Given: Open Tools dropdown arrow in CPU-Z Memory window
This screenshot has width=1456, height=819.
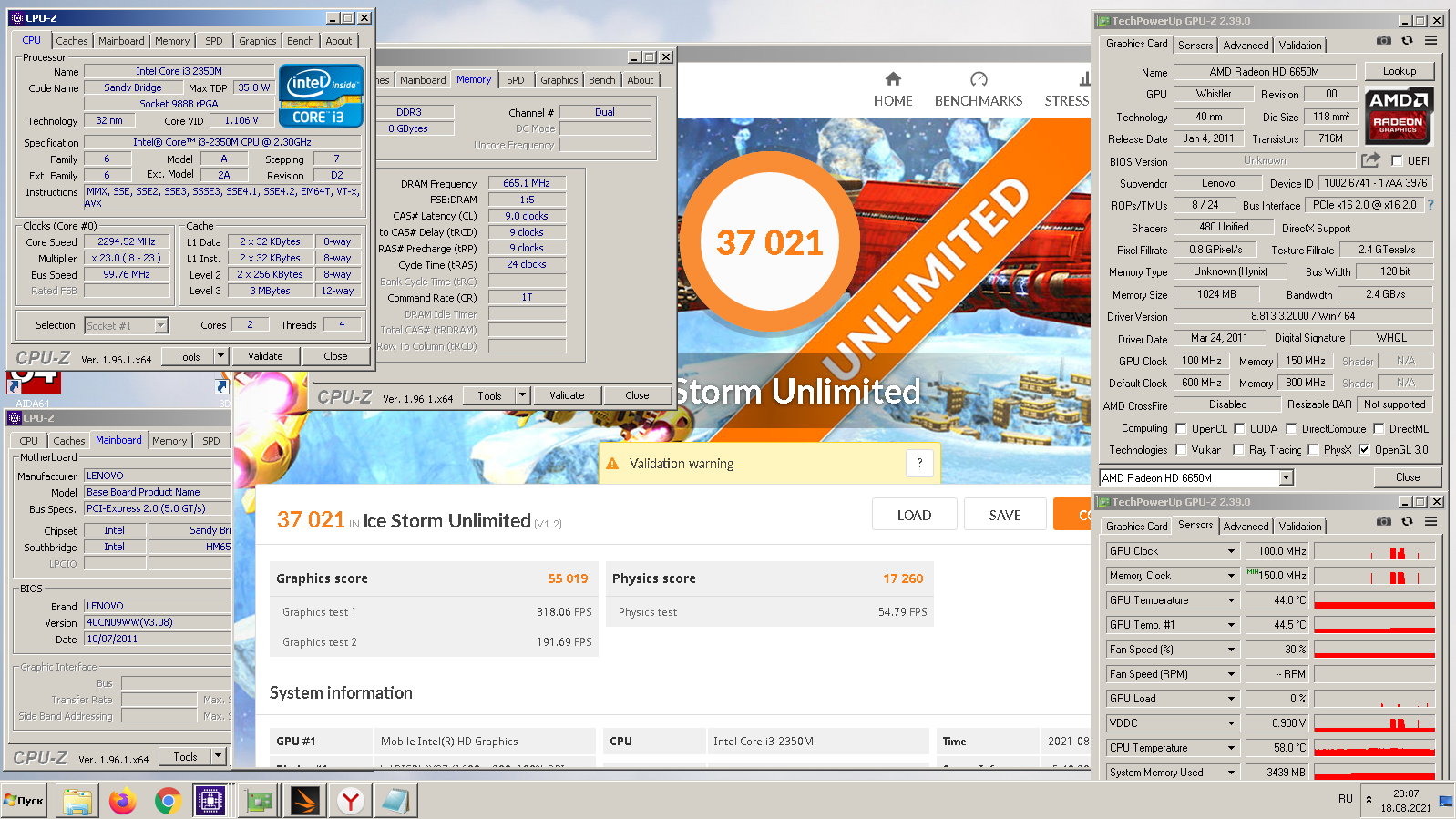Looking at the screenshot, I should point(522,395).
